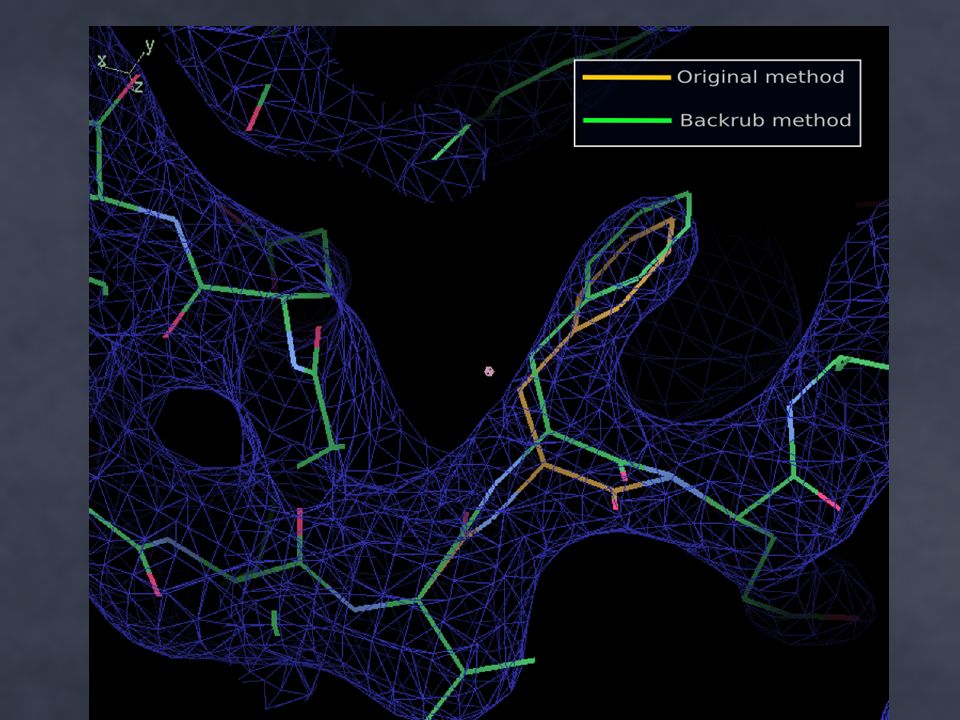Click the "x" axis label of orientation gizmo
The width and height of the screenshot is (960, 720).
[102, 61]
